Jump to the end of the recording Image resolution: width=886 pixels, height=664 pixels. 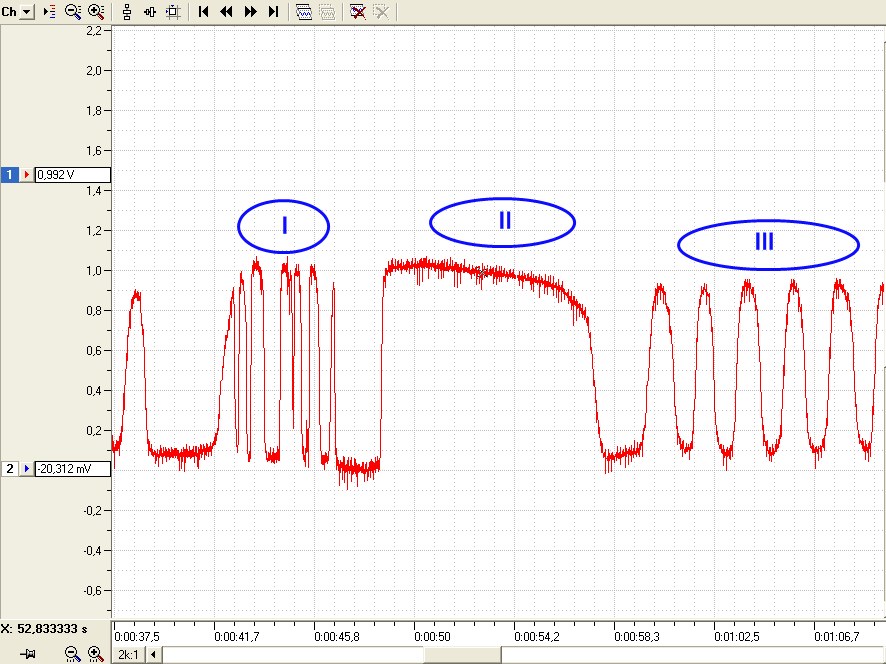tap(273, 12)
